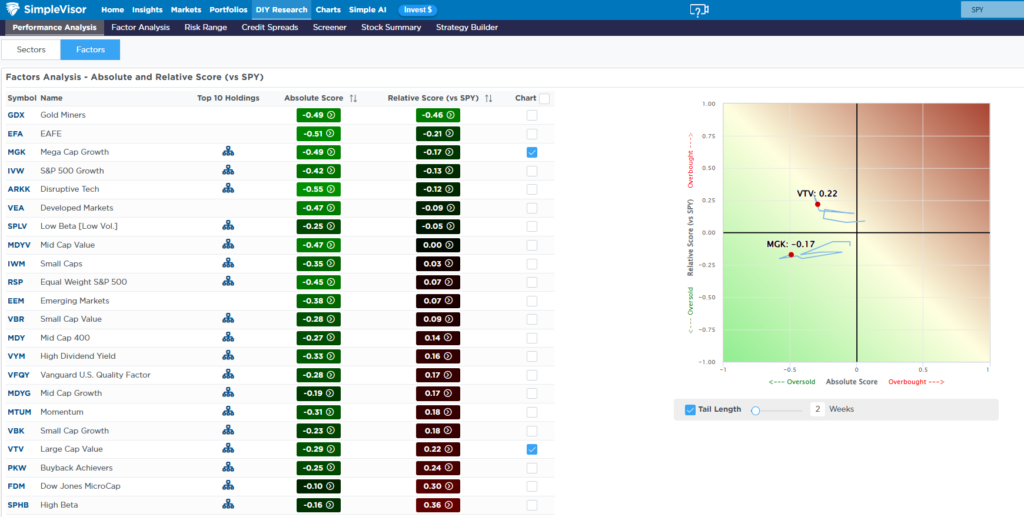Screen dimensions: 1024x517
Task: Switch to the Sectors tab
Action: pyautogui.click(x=30, y=49)
